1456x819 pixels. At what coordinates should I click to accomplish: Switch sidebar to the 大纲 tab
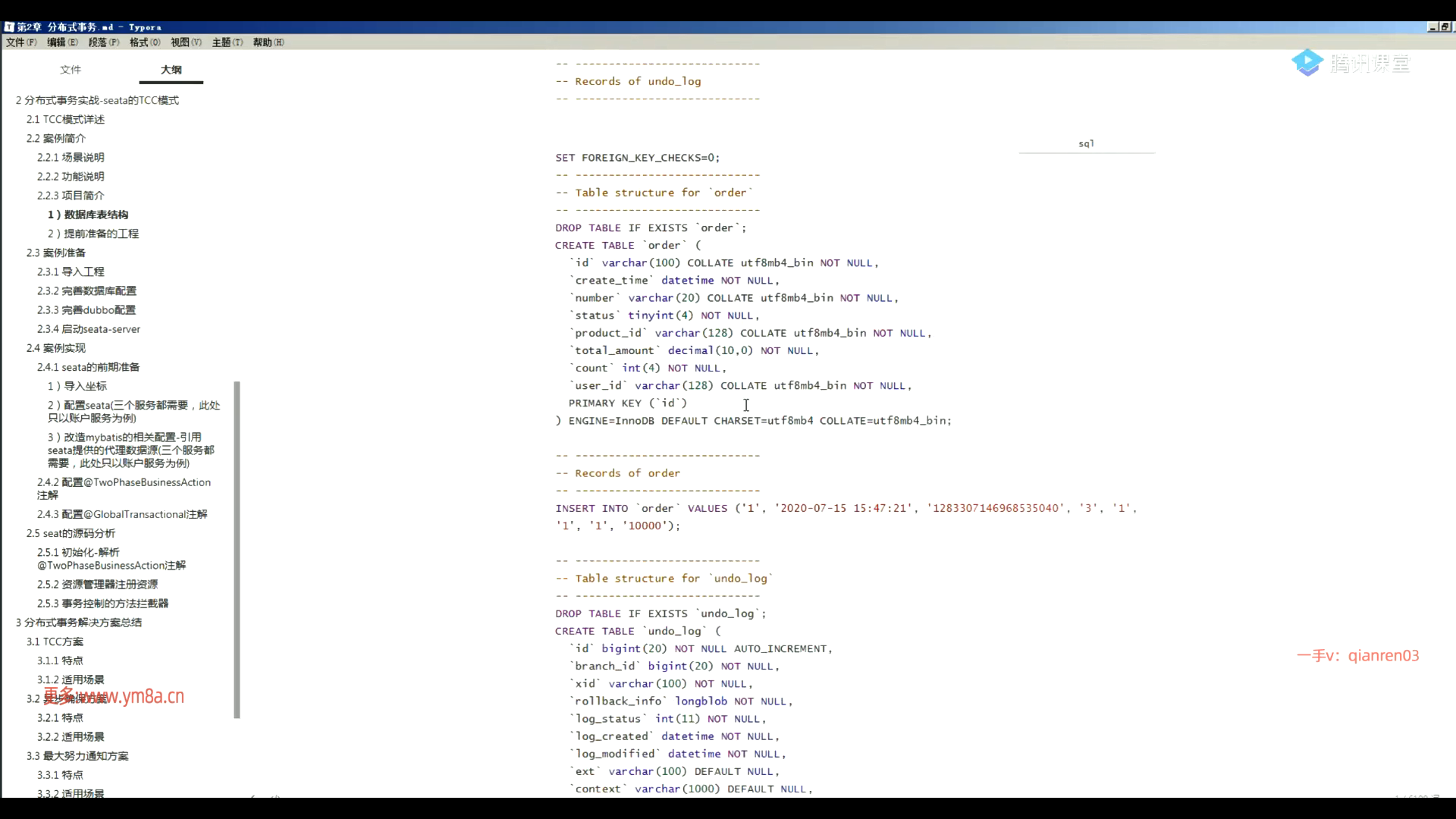tap(171, 70)
